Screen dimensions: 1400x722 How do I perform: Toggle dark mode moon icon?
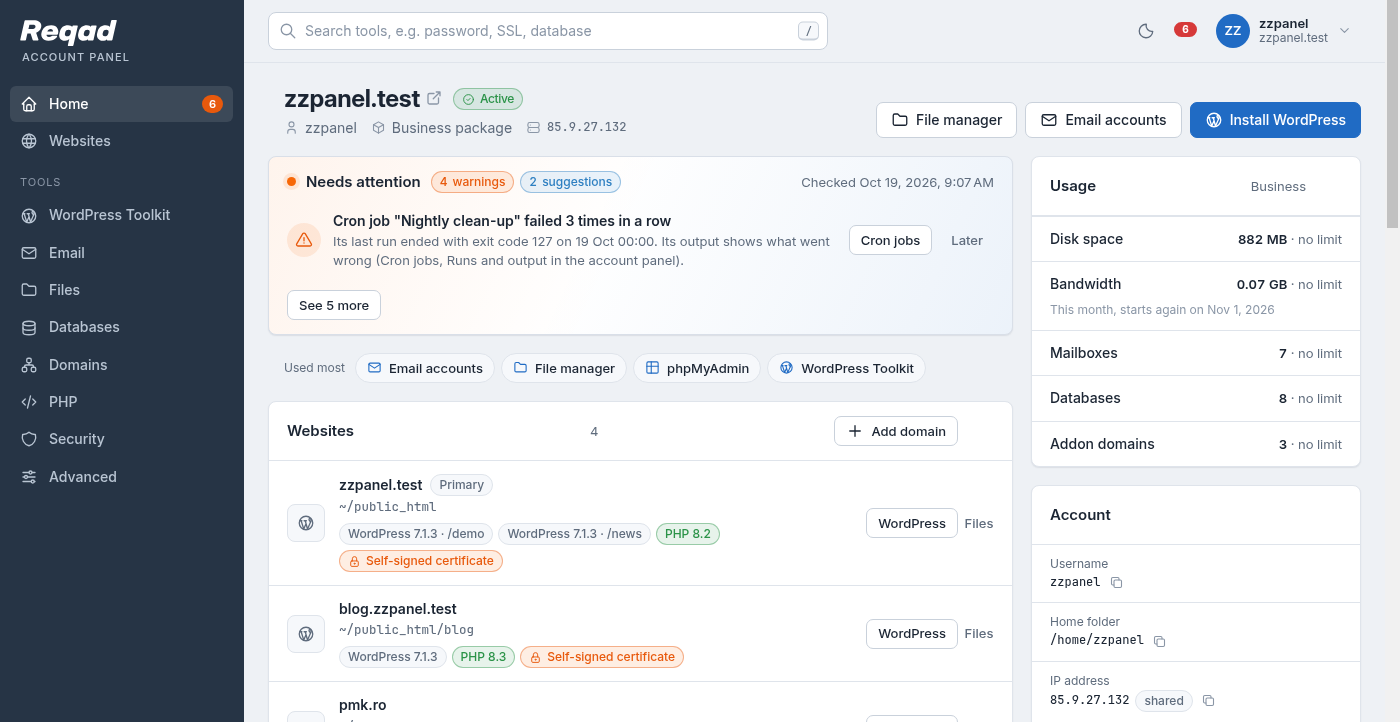(x=1146, y=31)
